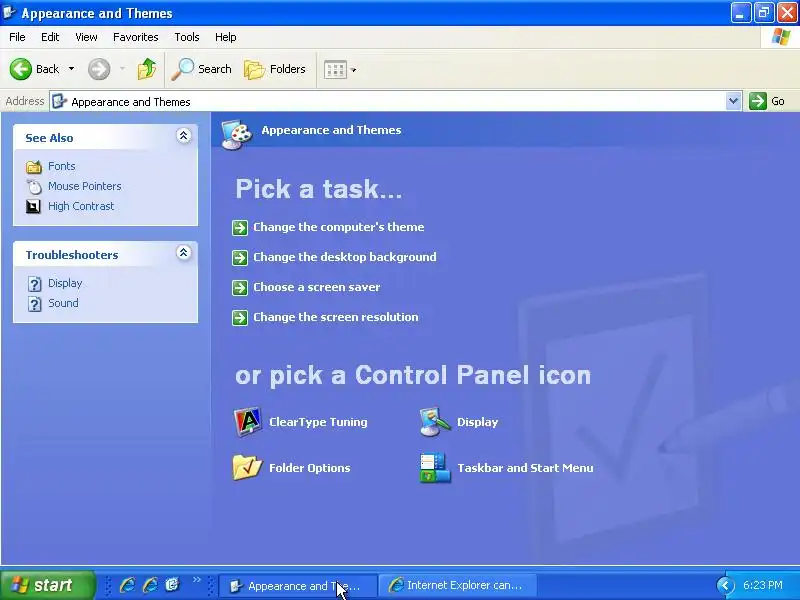Open the Back history dropdown arrow

tap(71, 69)
